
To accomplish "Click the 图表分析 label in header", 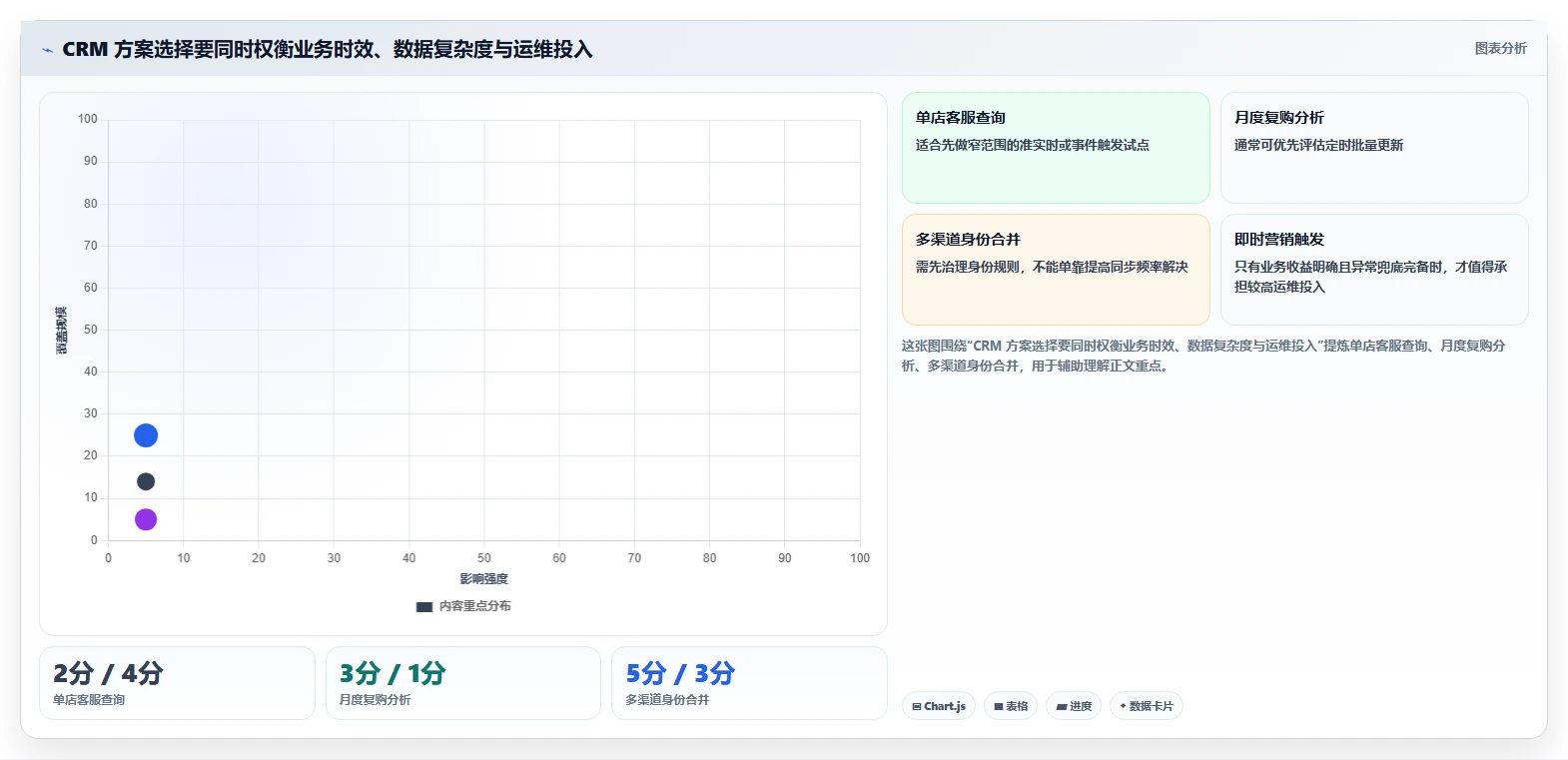I will coord(1500,48).
